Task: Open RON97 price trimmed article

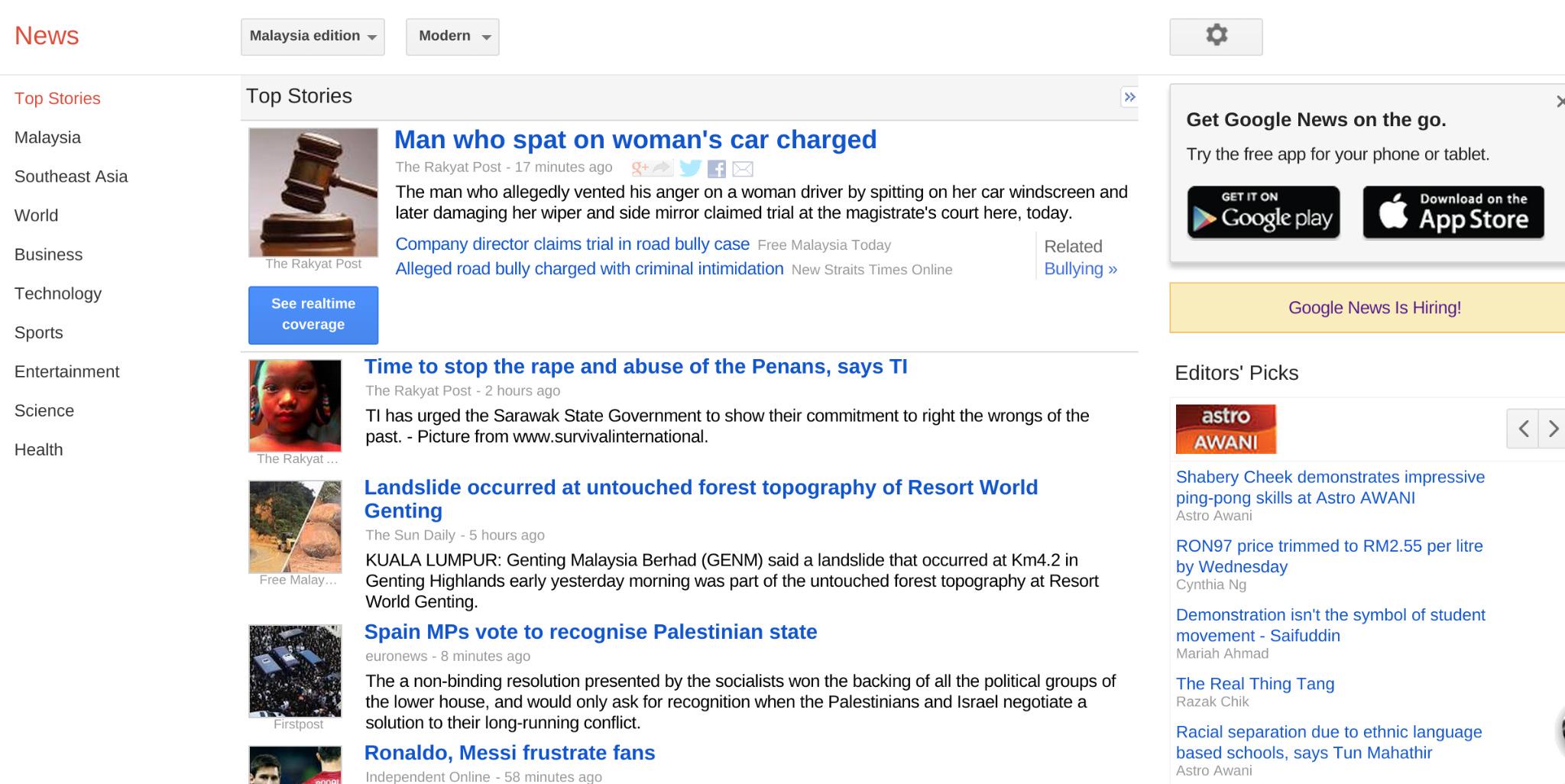Action: coord(1329,556)
